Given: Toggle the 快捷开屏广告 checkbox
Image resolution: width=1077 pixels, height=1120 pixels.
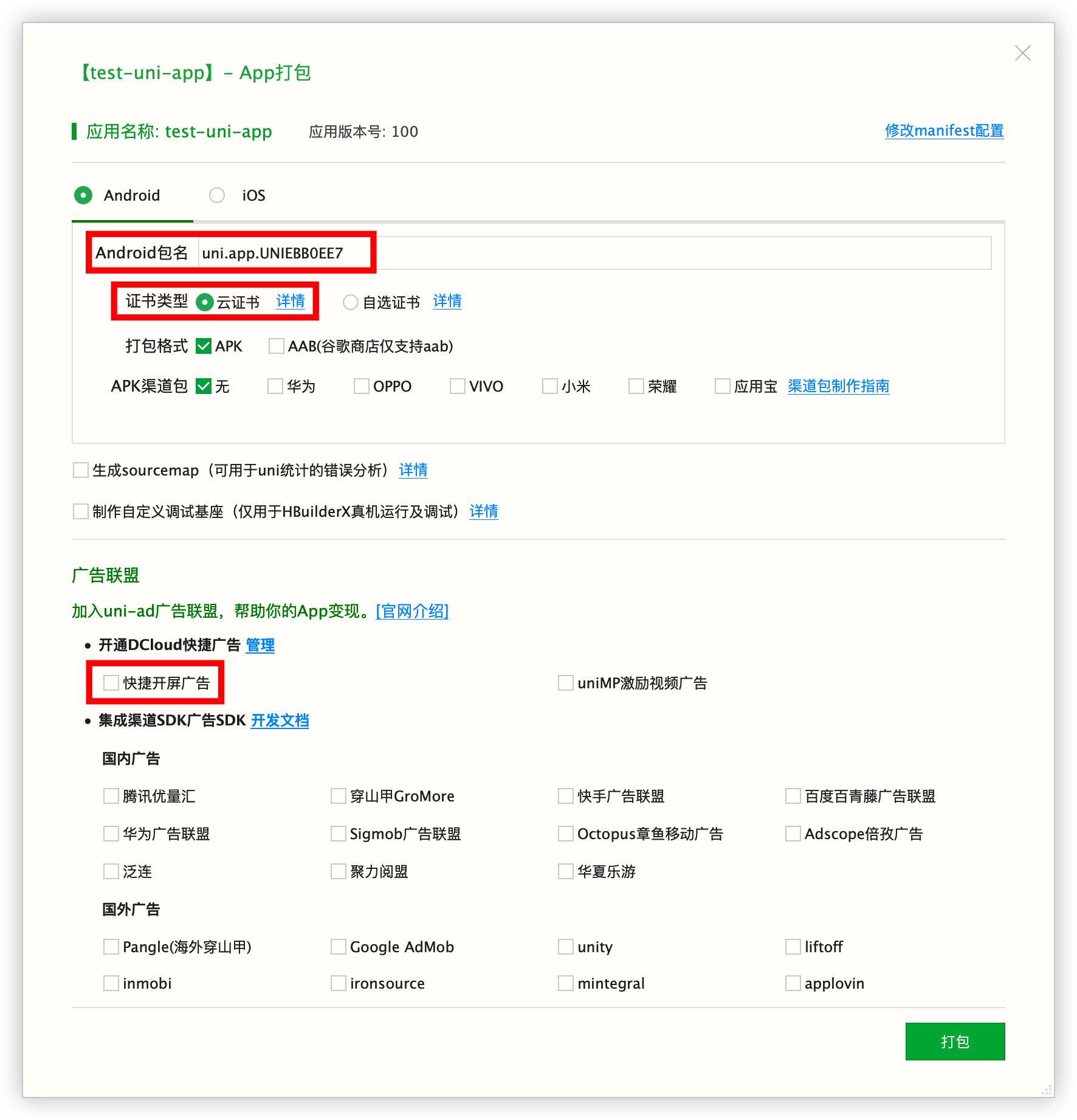Looking at the screenshot, I should 111,683.
